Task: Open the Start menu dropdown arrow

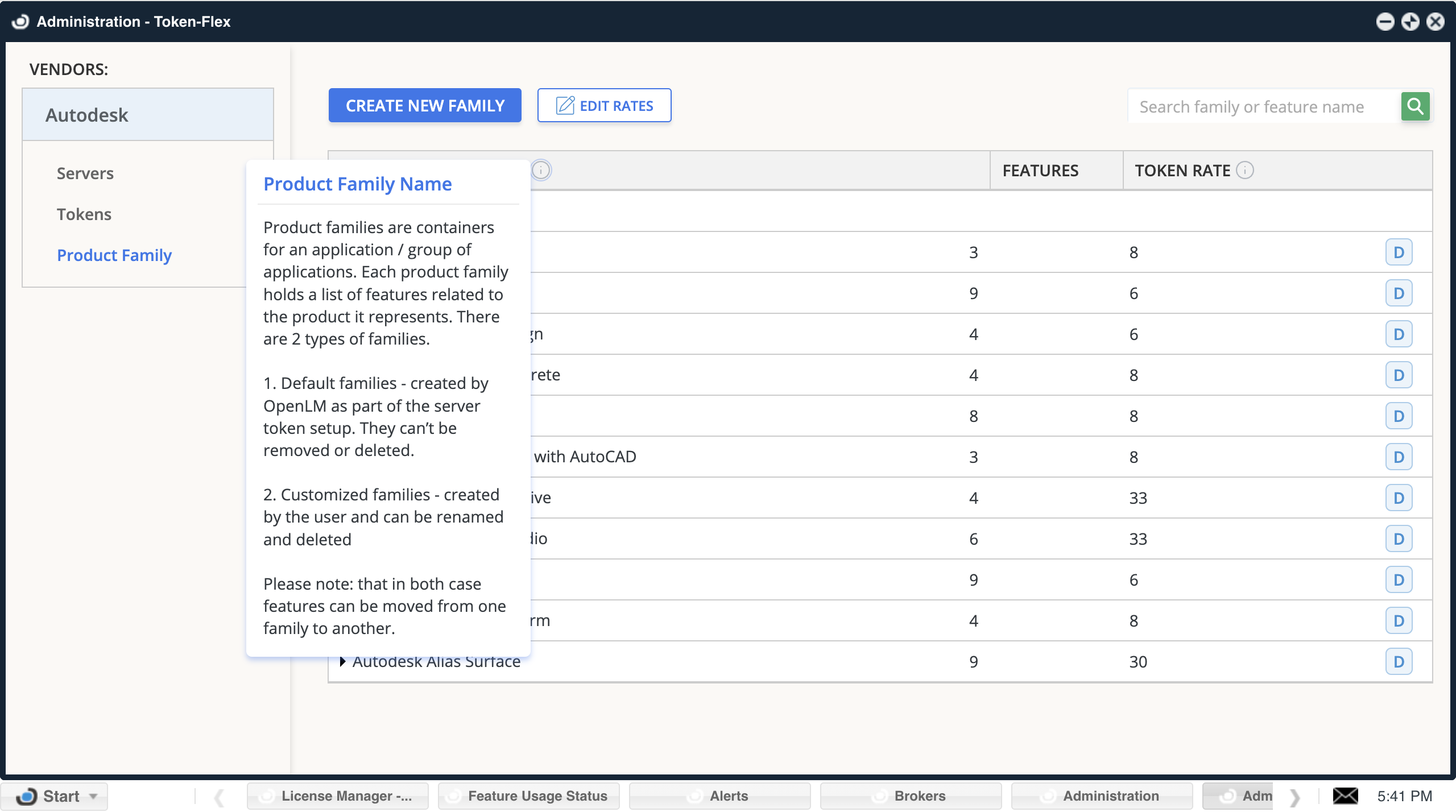Action: [93, 797]
